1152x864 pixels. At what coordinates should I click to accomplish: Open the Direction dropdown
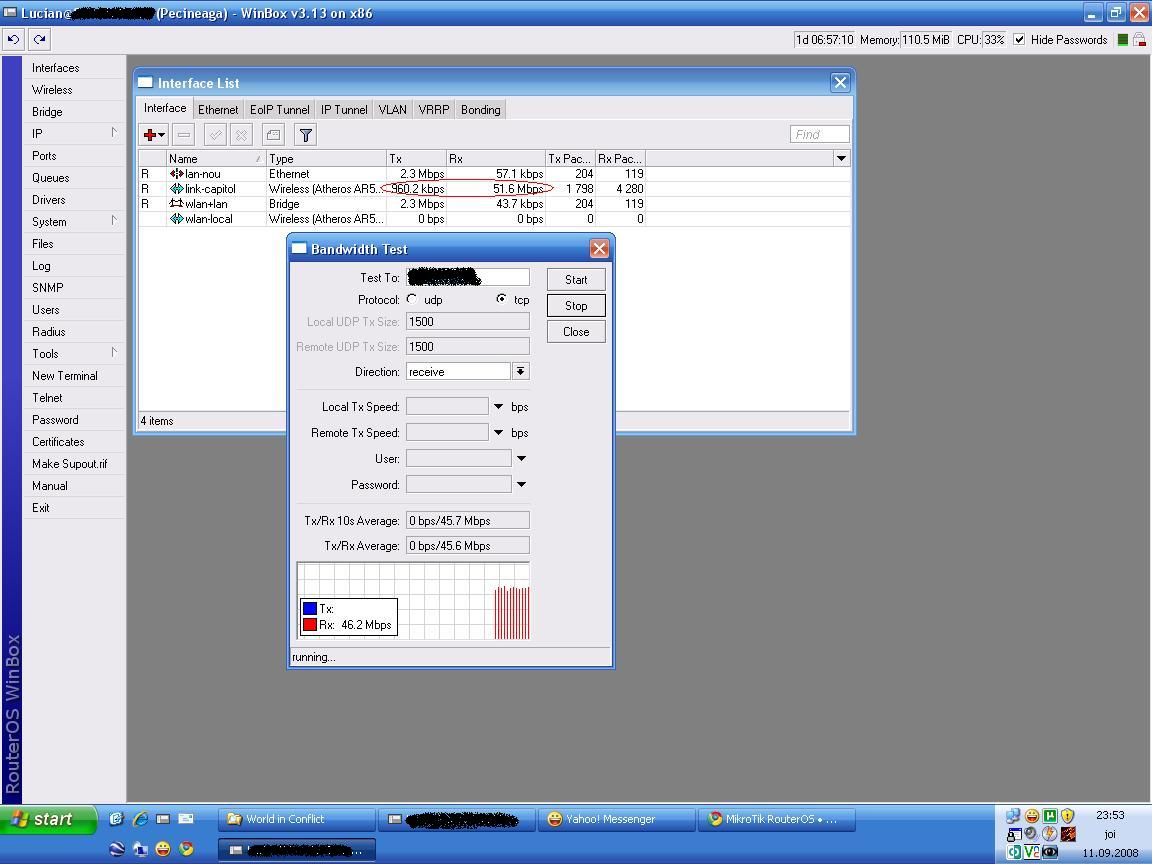(x=520, y=372)
